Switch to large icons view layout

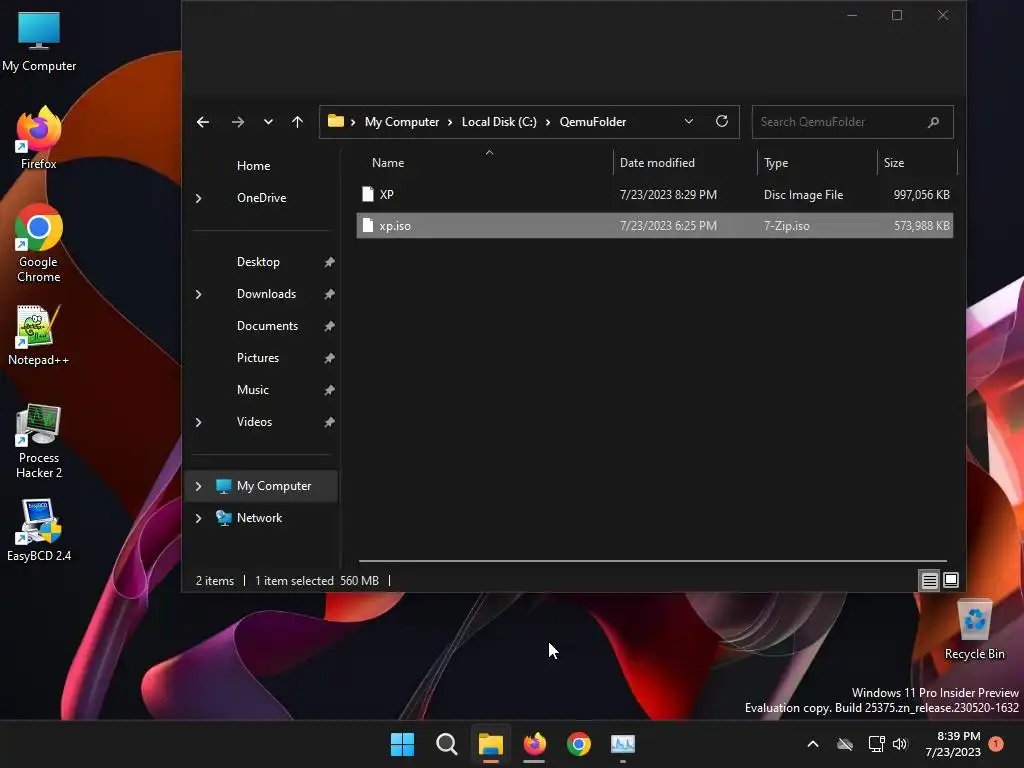[951, 580]
